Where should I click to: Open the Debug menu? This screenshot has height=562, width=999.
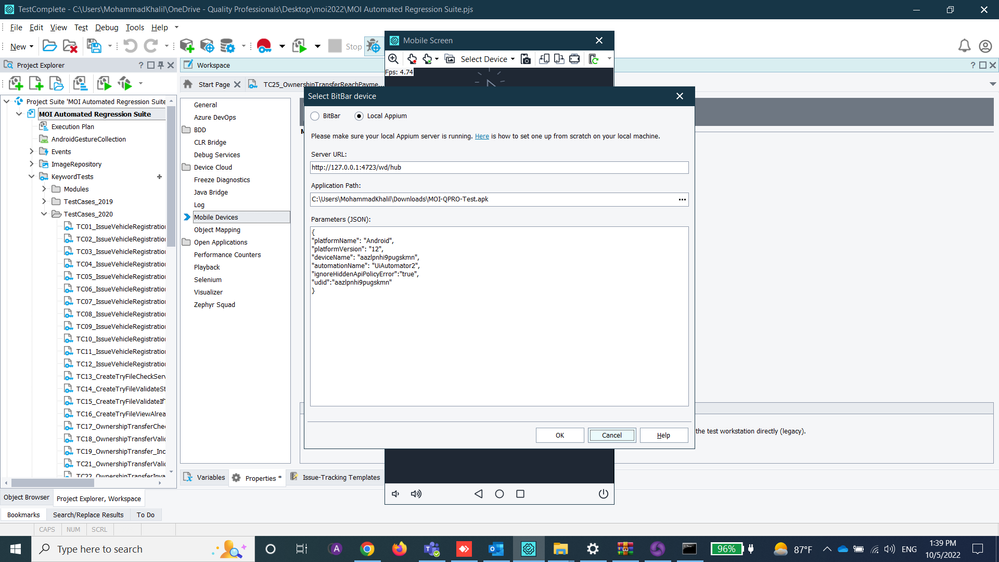(x=106, y=28)
